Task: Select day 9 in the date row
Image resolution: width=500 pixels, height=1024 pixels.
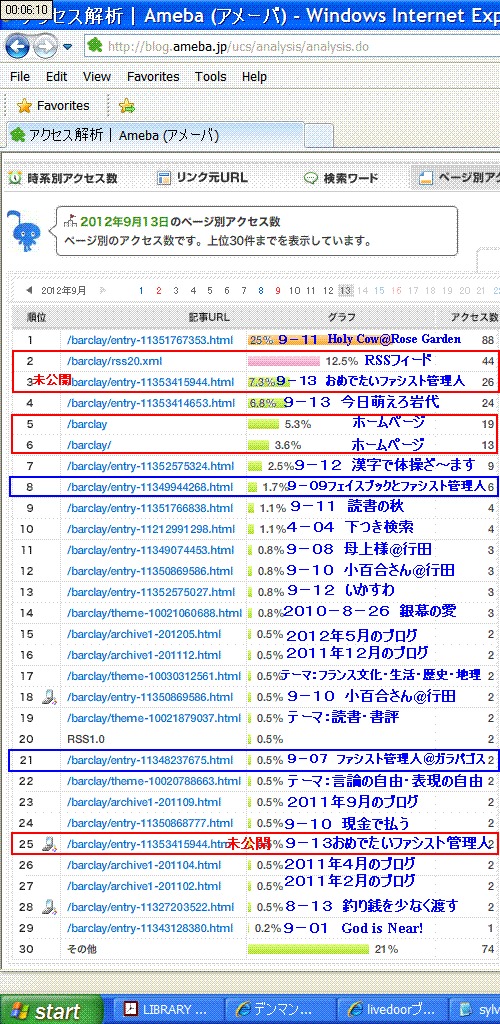Action: click(x=278, y=290)
